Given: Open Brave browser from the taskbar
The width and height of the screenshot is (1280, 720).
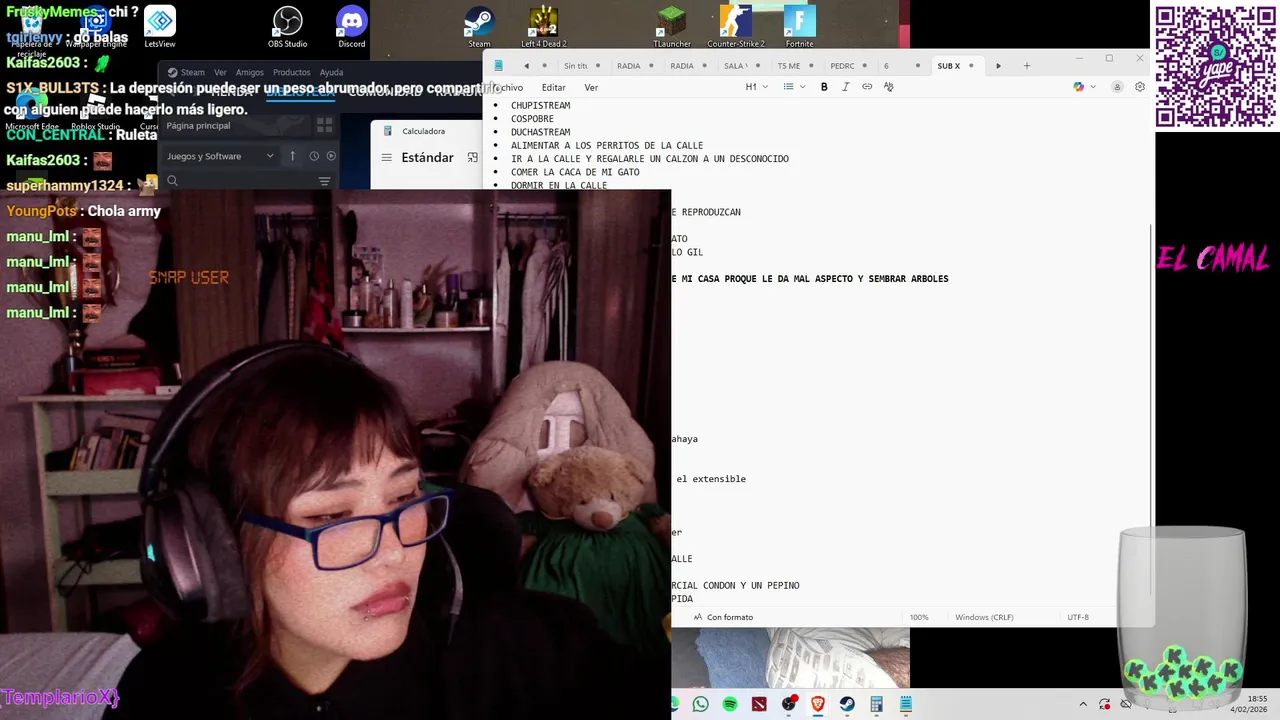Looking at the screenshot, I should [x=818, y=704].
